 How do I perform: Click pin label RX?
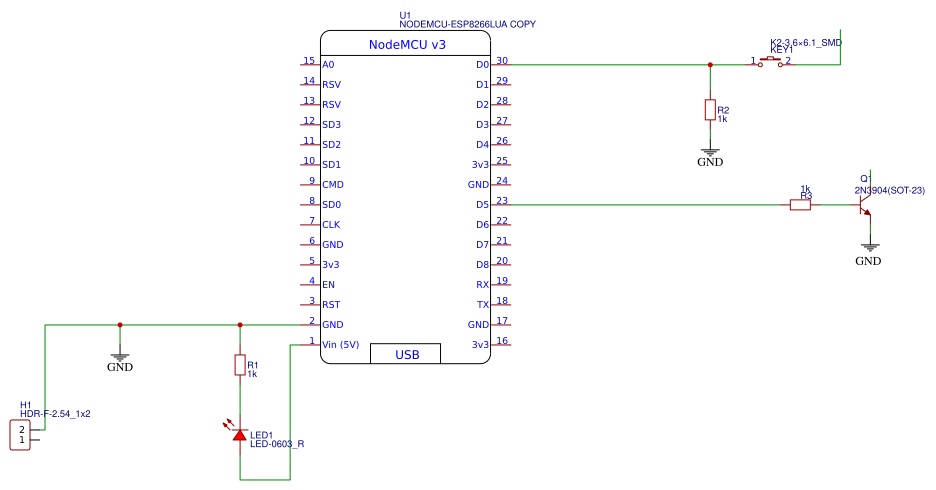click(x=482, y=285)
